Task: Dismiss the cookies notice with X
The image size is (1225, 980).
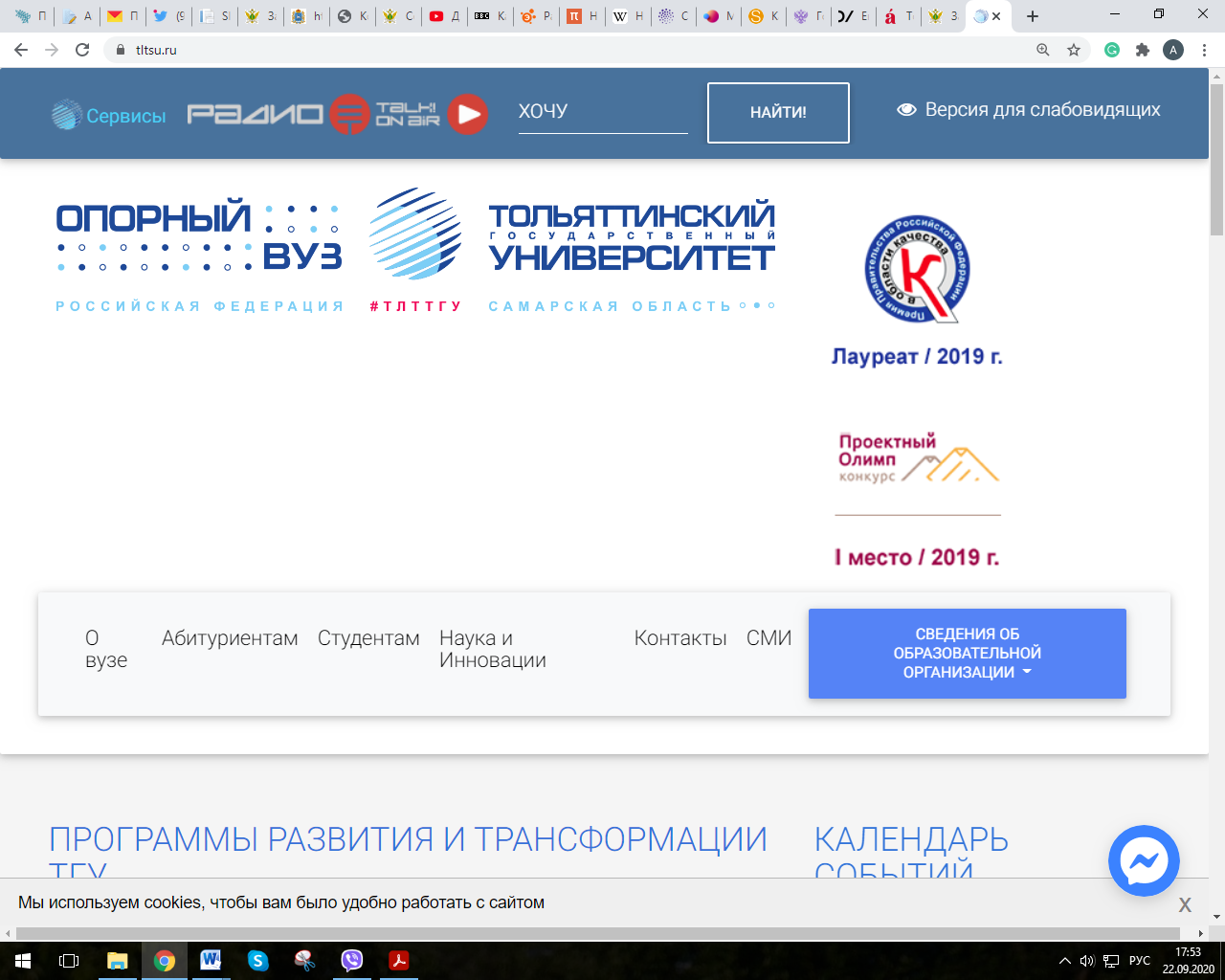Action: (x=1185, y=904)
